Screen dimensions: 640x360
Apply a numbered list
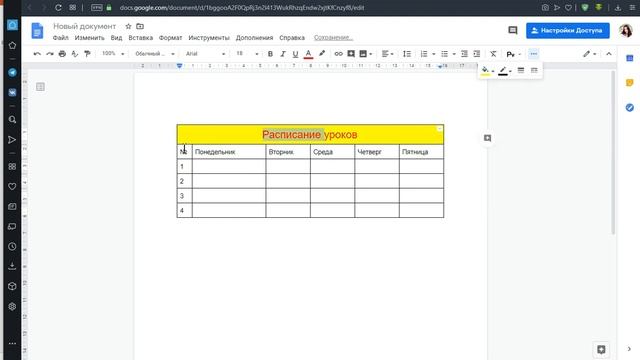coord(424,54)
